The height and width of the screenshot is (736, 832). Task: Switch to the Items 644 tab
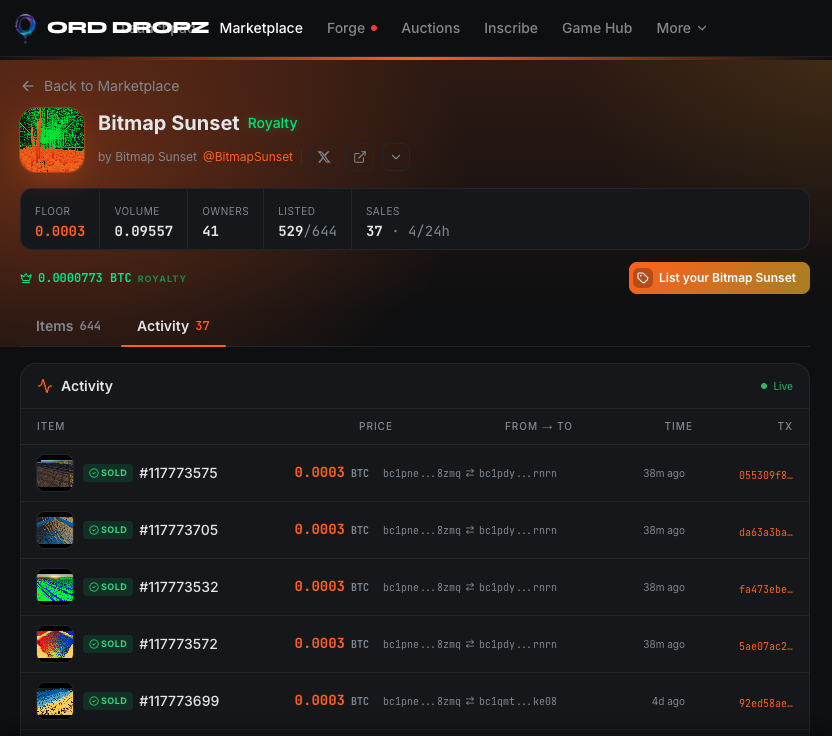pos(68,326)
